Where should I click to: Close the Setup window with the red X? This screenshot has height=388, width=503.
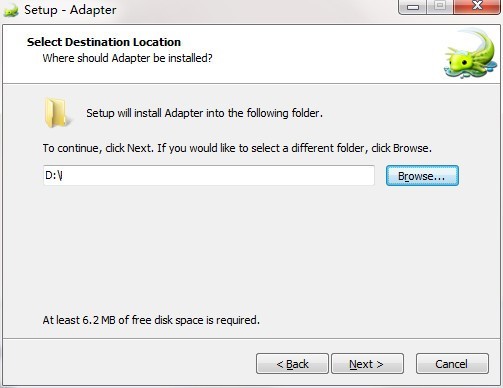[x=477, y=7]
